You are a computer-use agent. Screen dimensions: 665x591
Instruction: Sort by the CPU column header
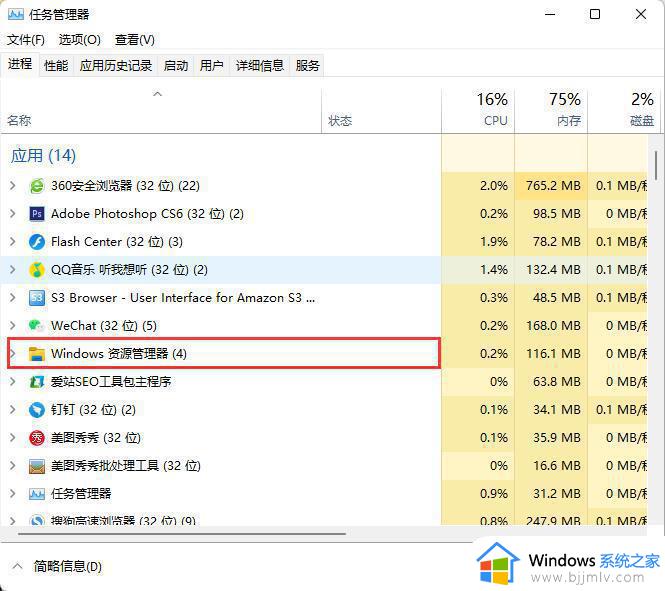click(478, 111)
